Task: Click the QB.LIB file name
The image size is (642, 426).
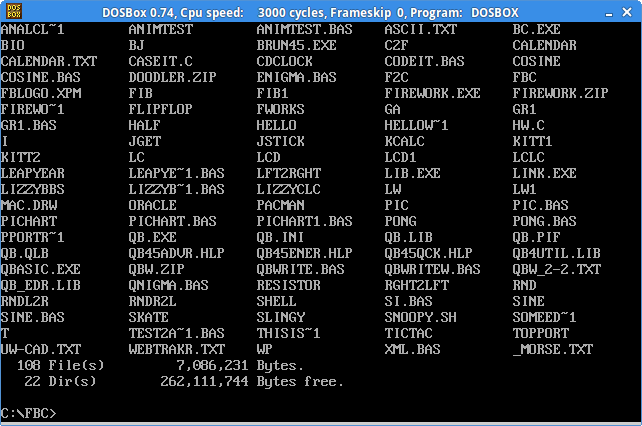Action: click(408, 237)
